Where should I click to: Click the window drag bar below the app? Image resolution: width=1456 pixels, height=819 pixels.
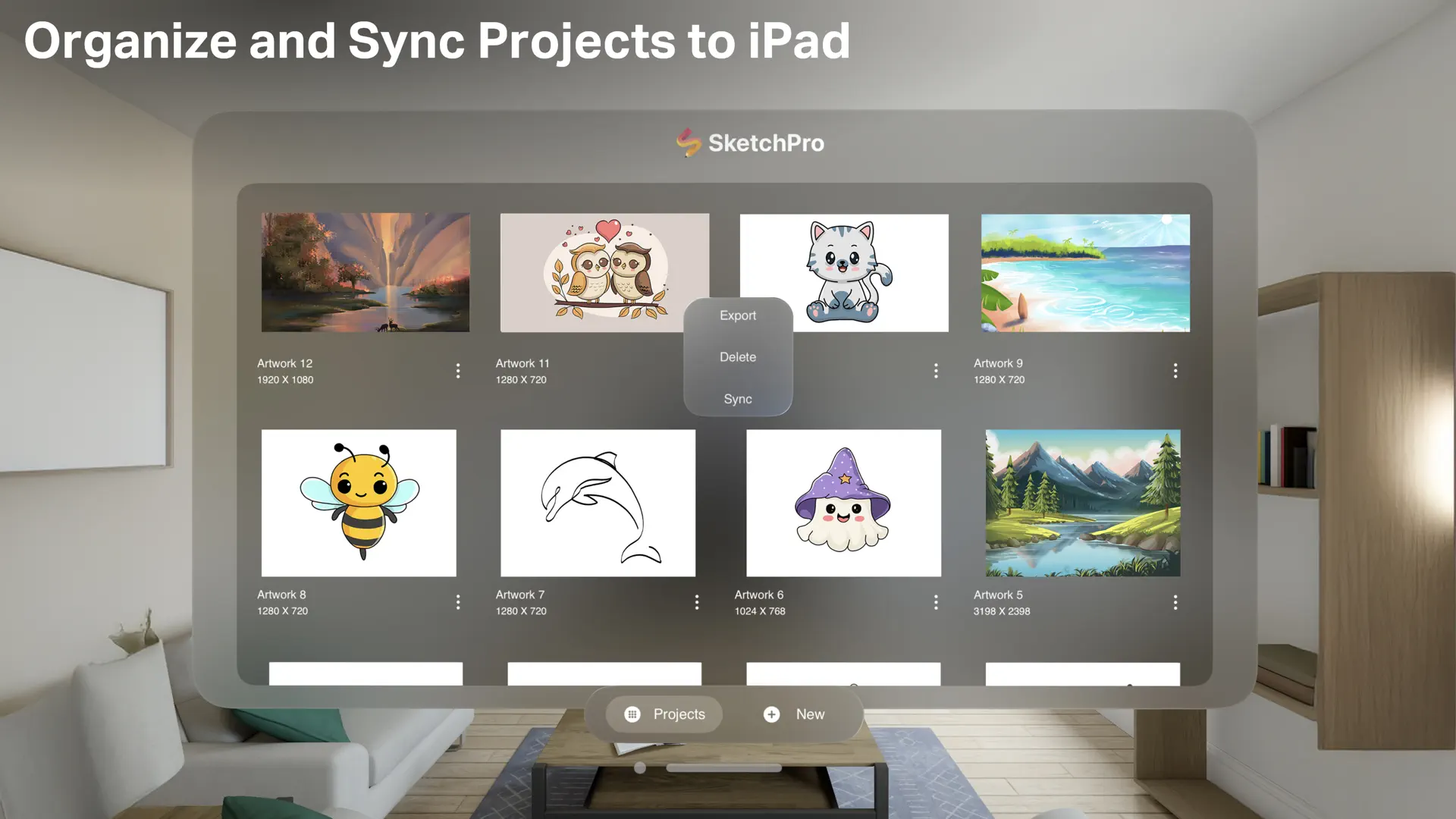[723, 768]
